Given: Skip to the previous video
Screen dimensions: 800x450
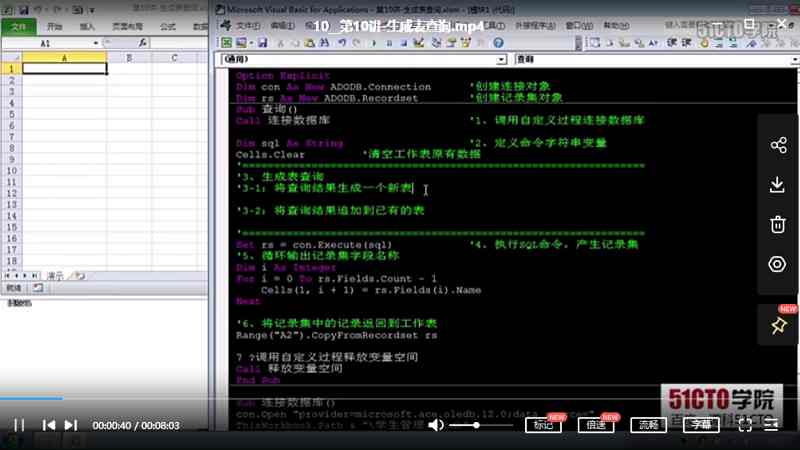Looking at the screenshot, I should 48,425.
